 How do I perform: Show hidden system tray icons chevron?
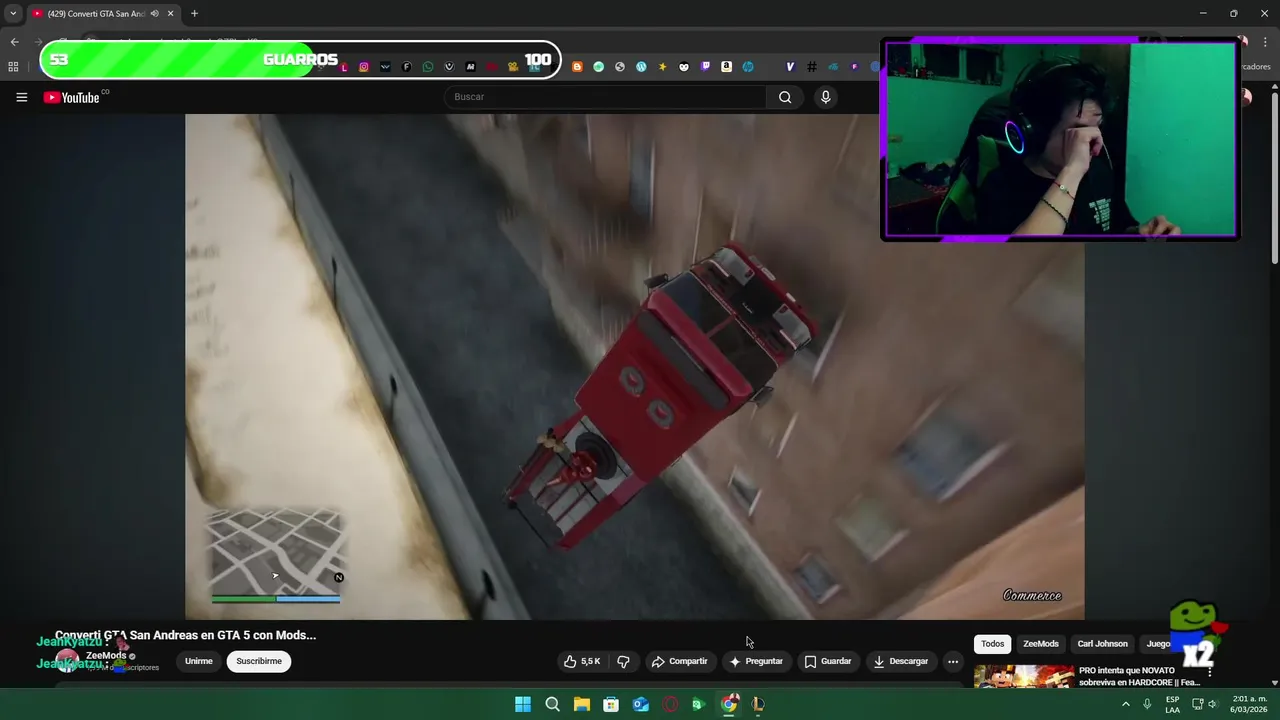pyautogui.click(x=1125, y=704)
